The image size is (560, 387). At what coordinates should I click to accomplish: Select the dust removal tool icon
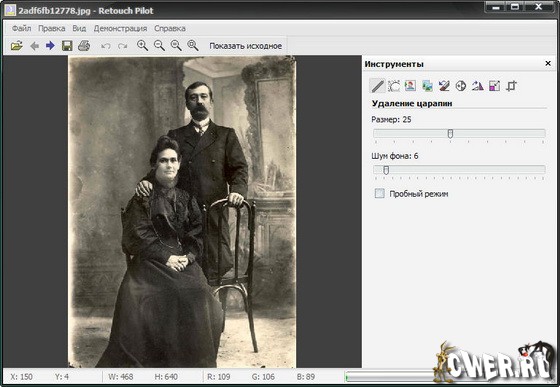[394, 86]
